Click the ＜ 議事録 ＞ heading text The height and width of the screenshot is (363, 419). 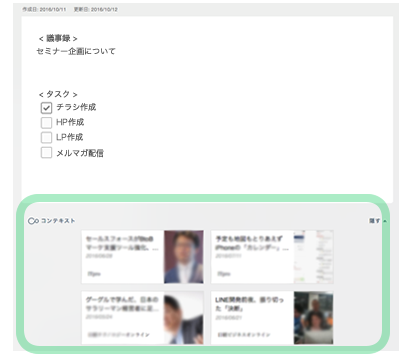coord(58,39)
